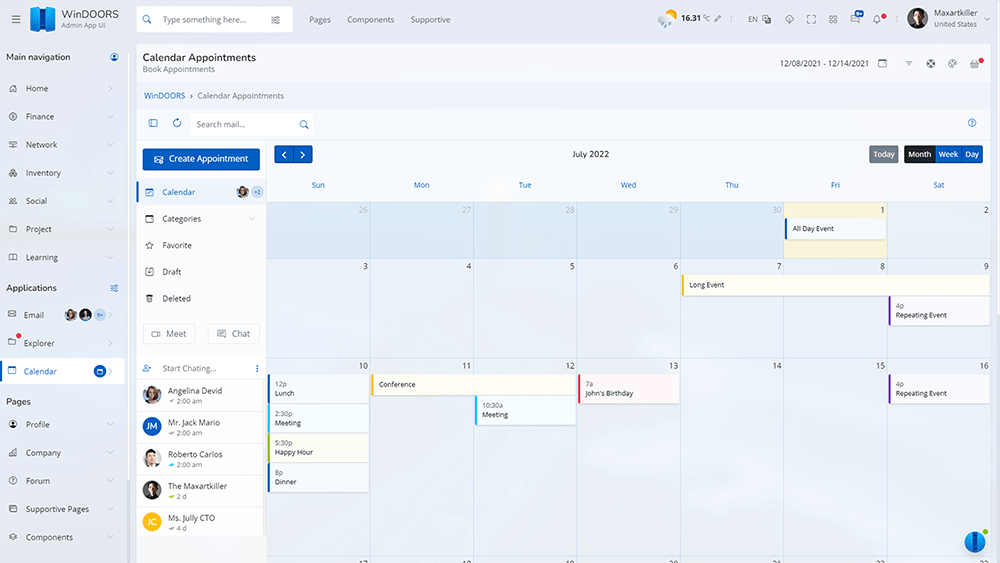The width and height of the screenshot is (1000, 563).
Task: Expand the Finance navigation section
Action: pyautogui.click(x=60, y=117)
